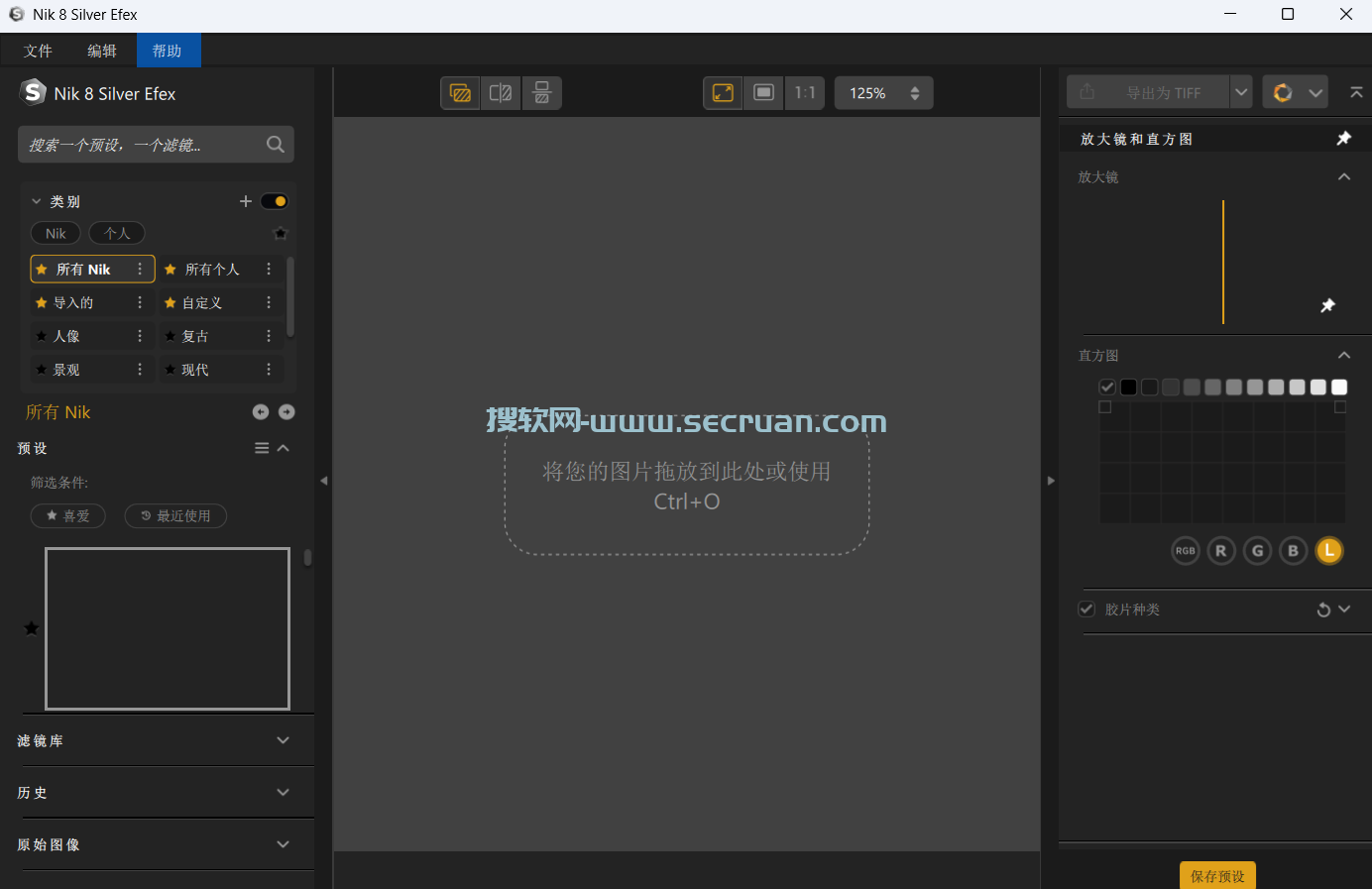Select the 个人 category tab

click(117, 234)
